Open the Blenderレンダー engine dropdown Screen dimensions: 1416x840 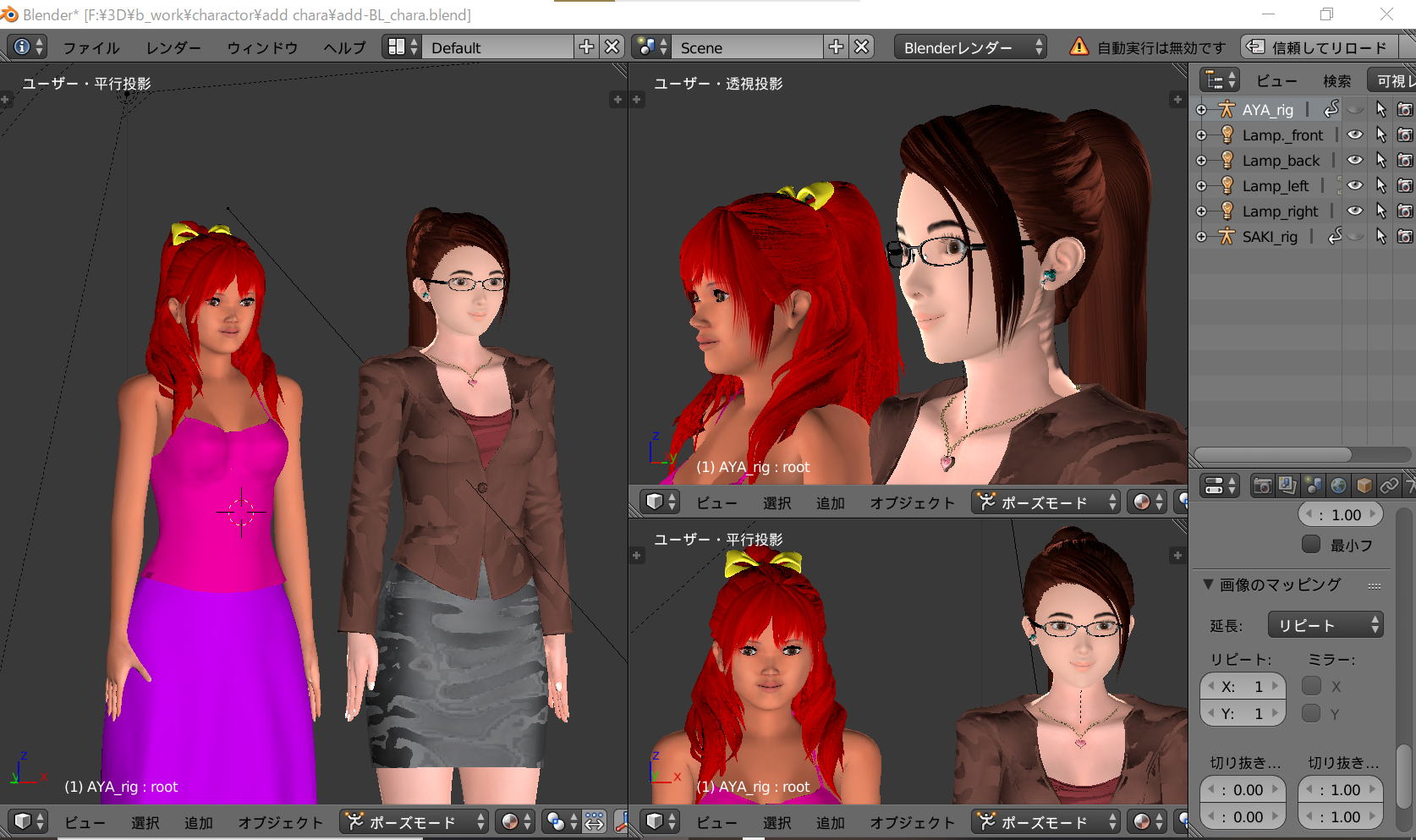[970, 47]
